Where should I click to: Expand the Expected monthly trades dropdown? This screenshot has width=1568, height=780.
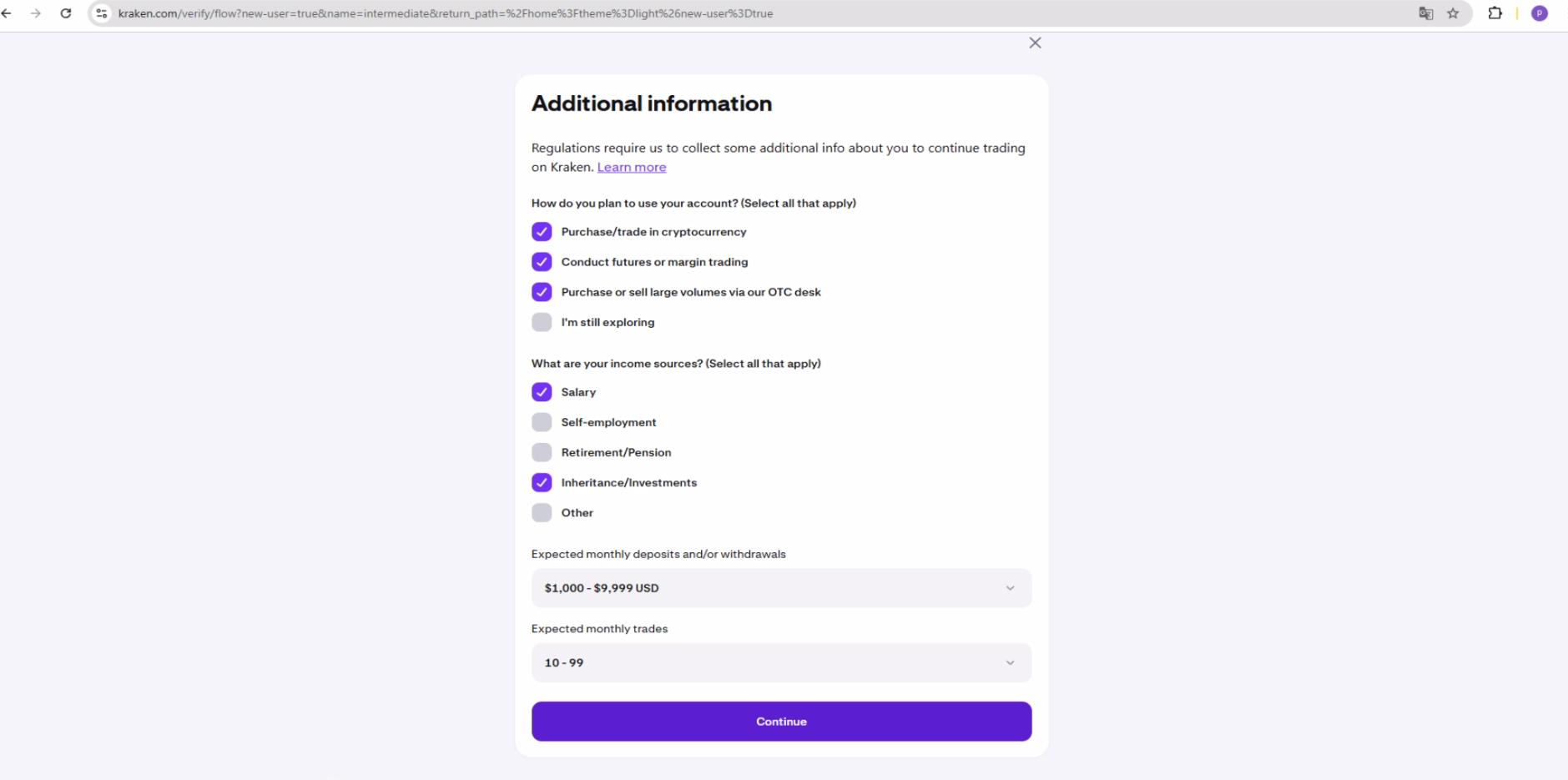[x=781, y=662]
